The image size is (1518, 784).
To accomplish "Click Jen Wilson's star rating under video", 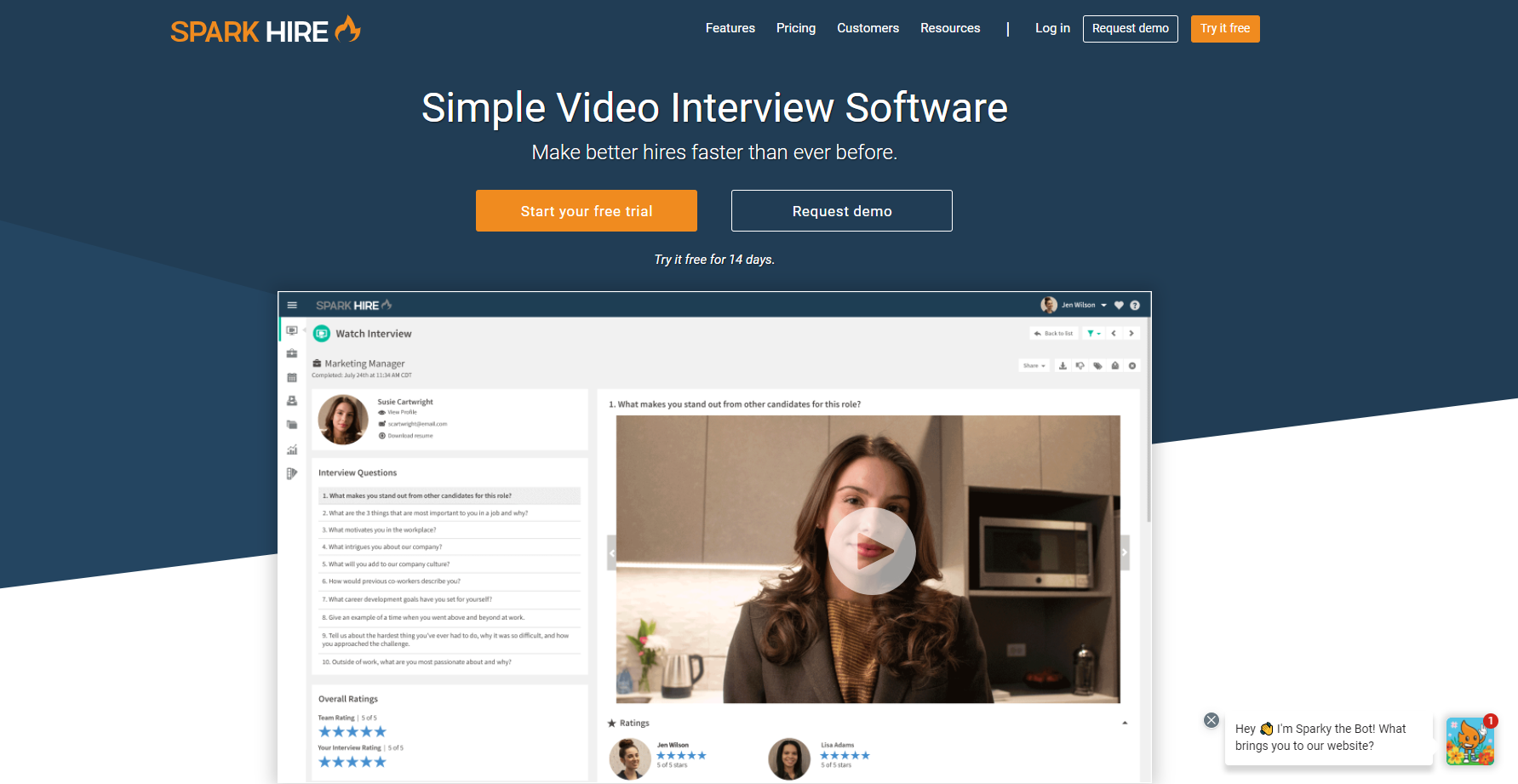I will (681, 755).
